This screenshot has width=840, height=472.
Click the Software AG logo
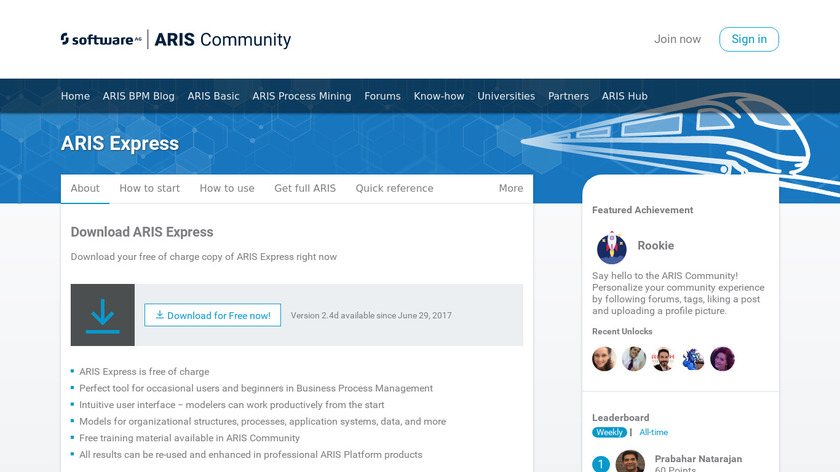point(101,40)
